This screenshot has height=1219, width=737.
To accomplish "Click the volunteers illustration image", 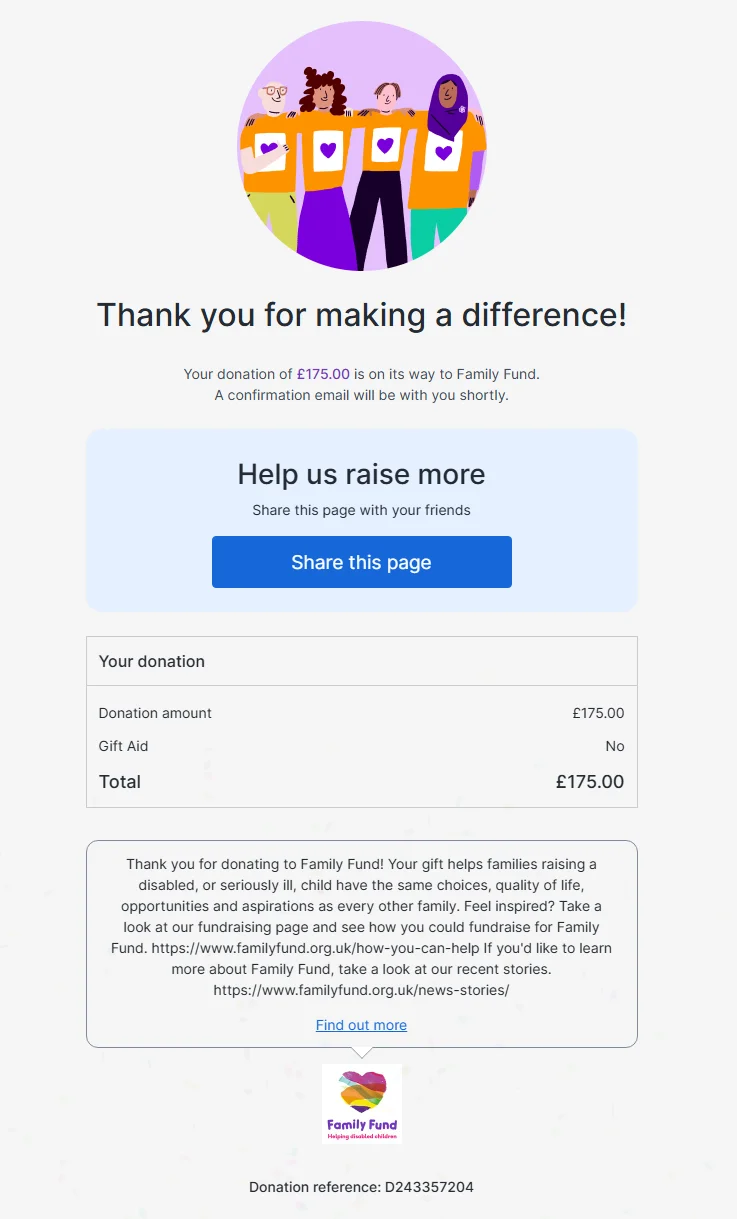I will [x=362, y=150].
